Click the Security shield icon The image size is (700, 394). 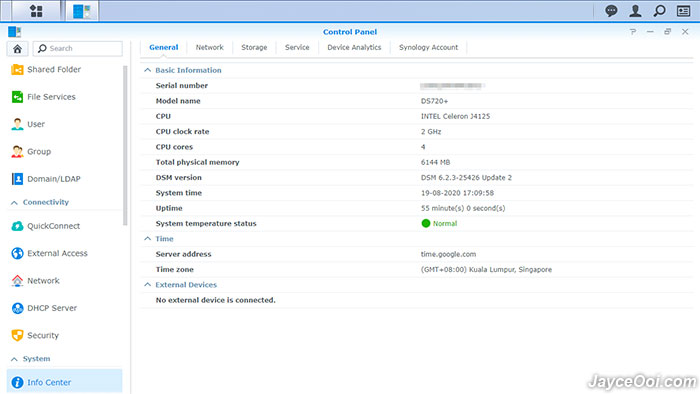[x=17, y=336]
